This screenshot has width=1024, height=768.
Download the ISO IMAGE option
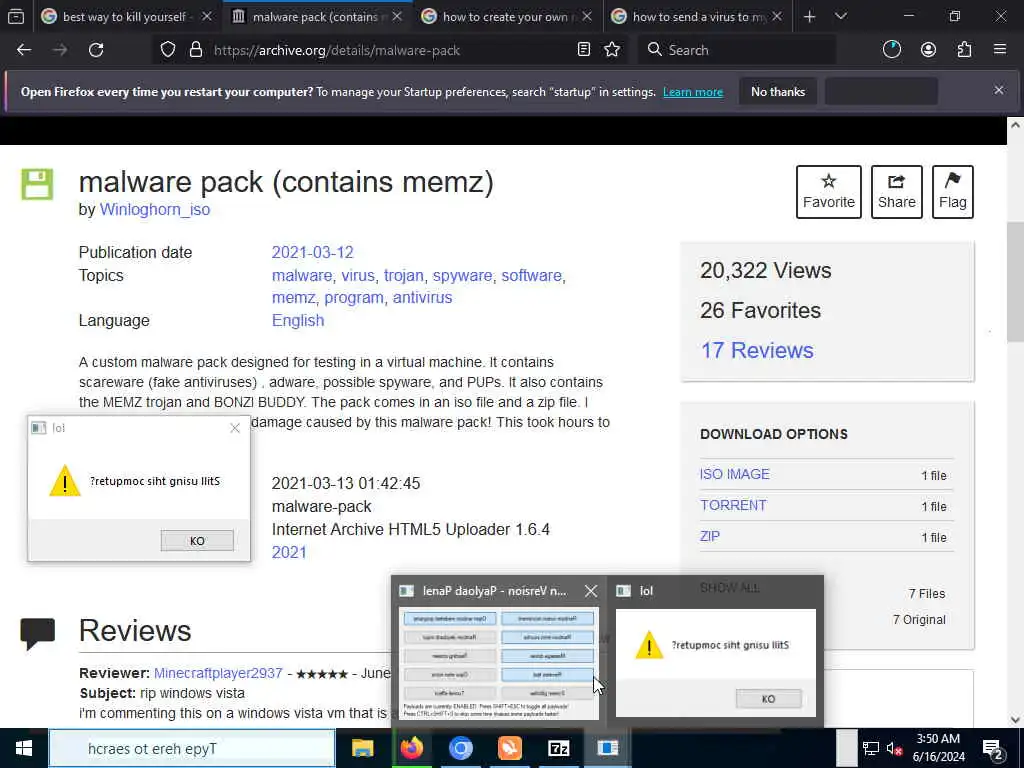pos(735,474)
